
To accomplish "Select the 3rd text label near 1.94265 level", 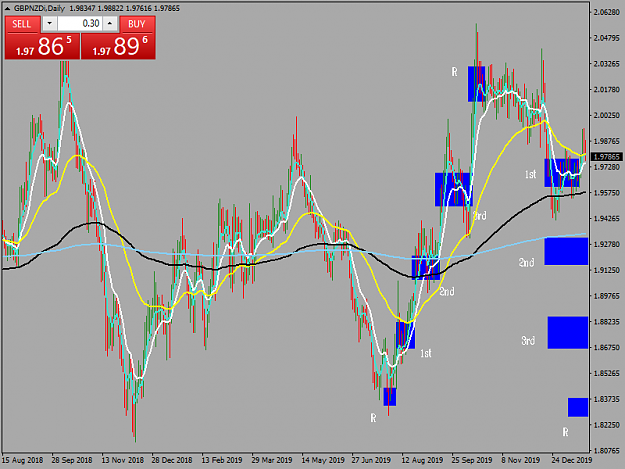I will pyautogui.click(x=480, y=216).
